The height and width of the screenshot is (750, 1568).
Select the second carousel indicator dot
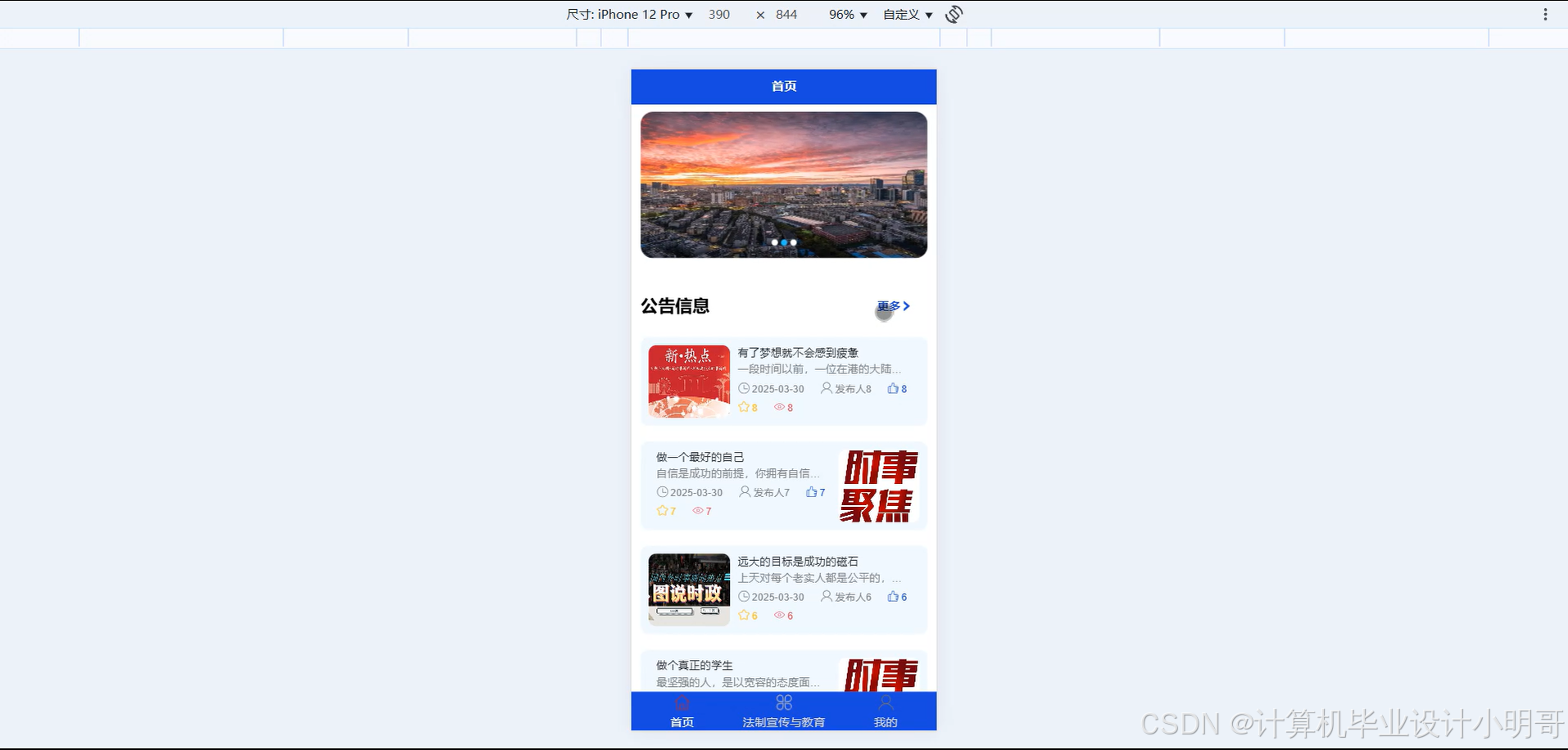(783, 242)
